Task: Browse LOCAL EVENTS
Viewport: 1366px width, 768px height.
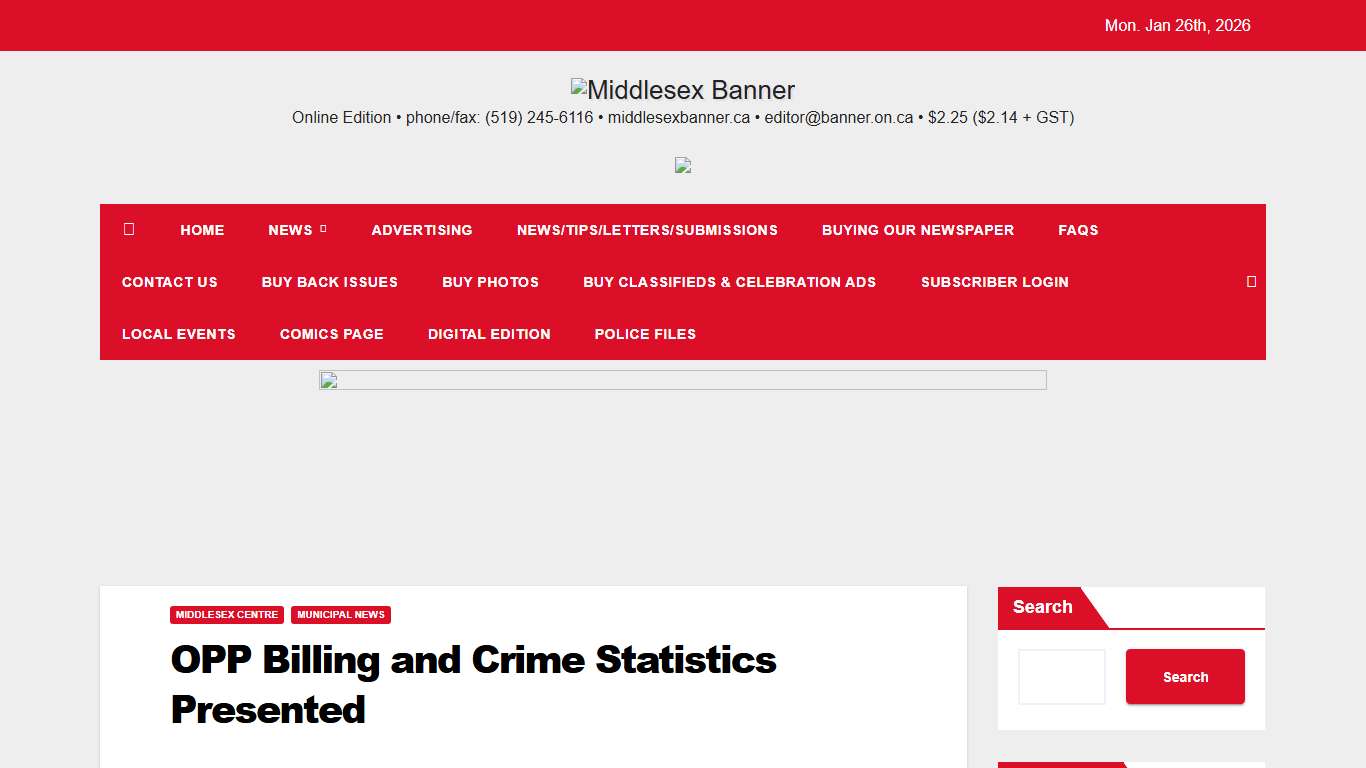Action: 178,334
